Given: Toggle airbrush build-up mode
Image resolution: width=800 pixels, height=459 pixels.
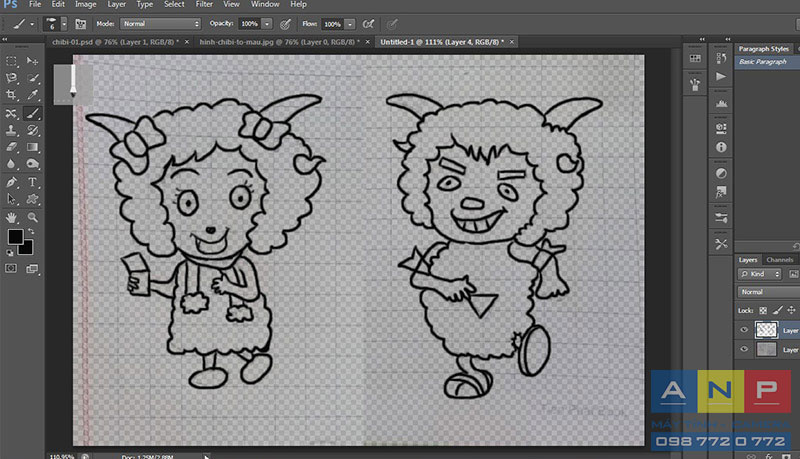Looking at the screenshot, I should pyautogui.click(x=368, y=24).
